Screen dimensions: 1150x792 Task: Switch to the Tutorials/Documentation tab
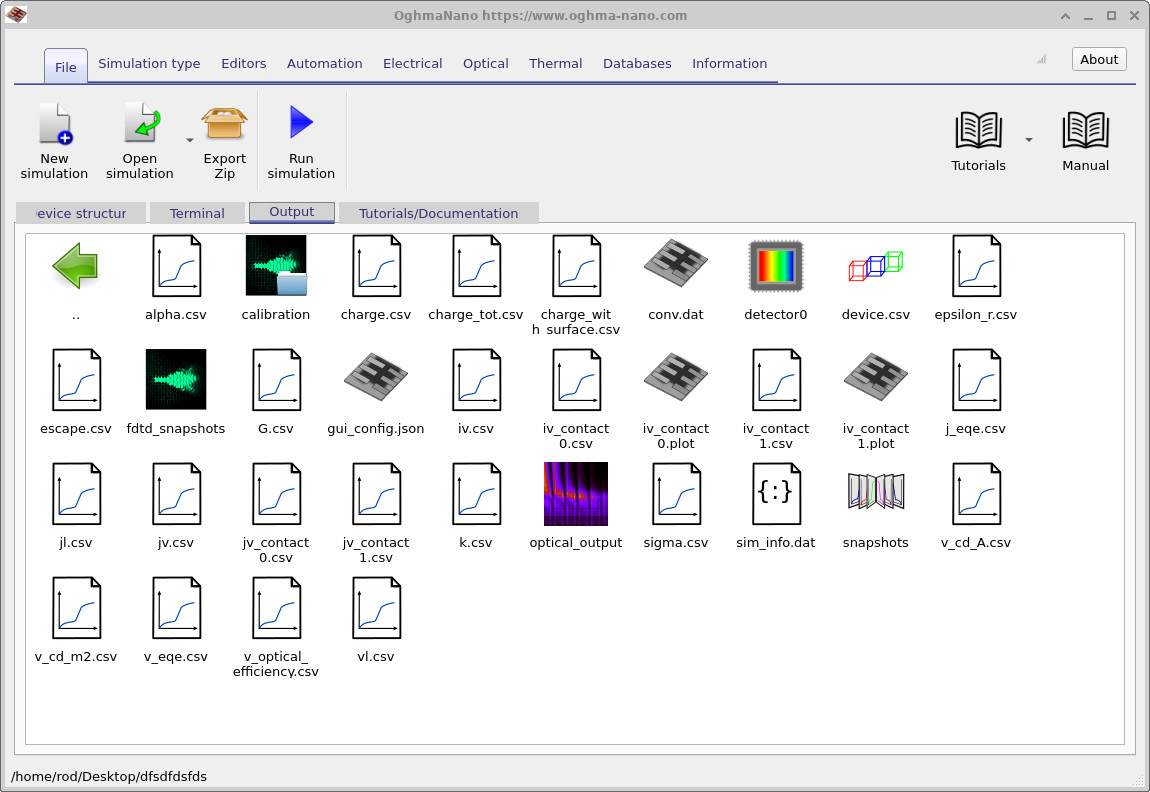point(439,213)
